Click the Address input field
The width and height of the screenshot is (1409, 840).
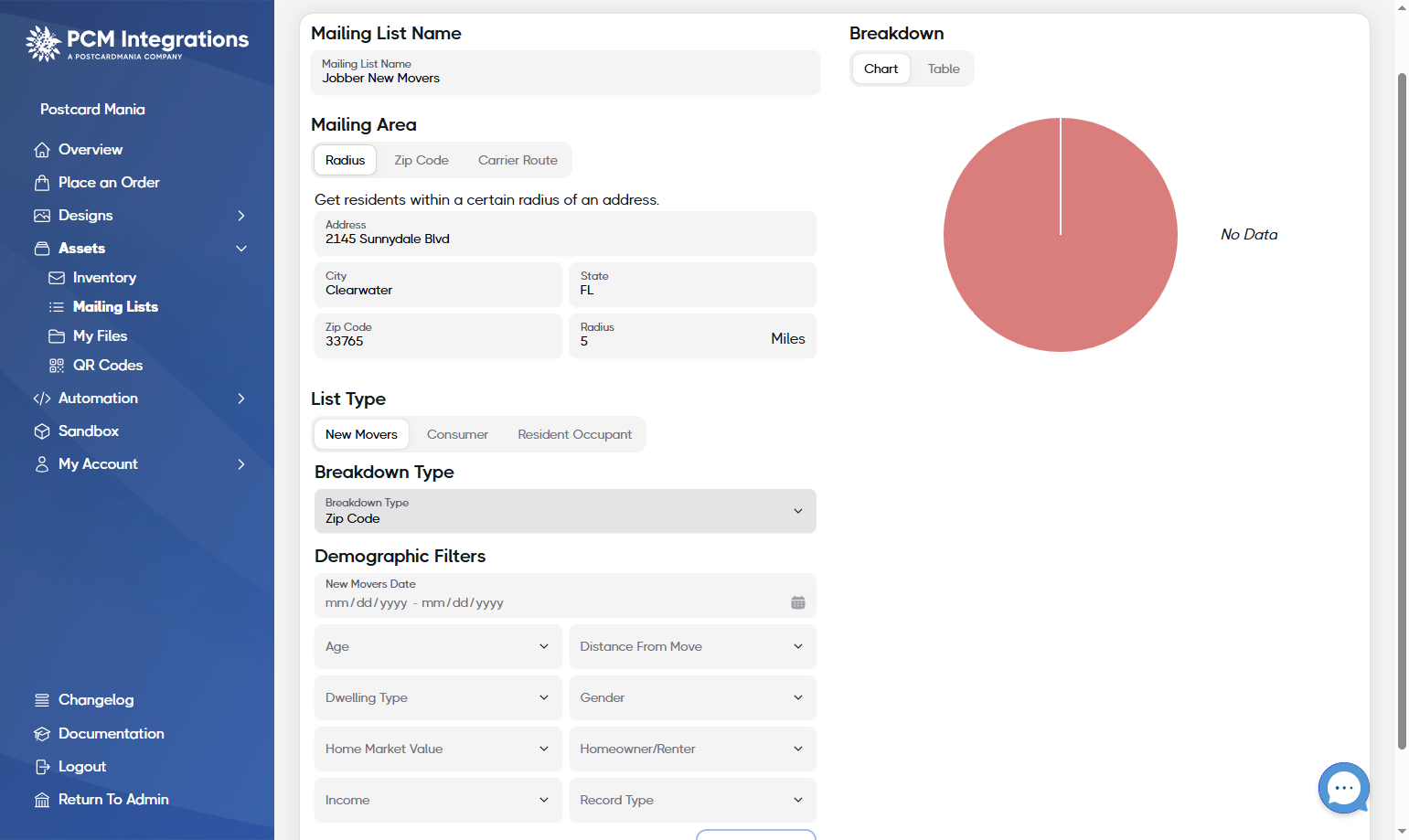click(565, 233)
